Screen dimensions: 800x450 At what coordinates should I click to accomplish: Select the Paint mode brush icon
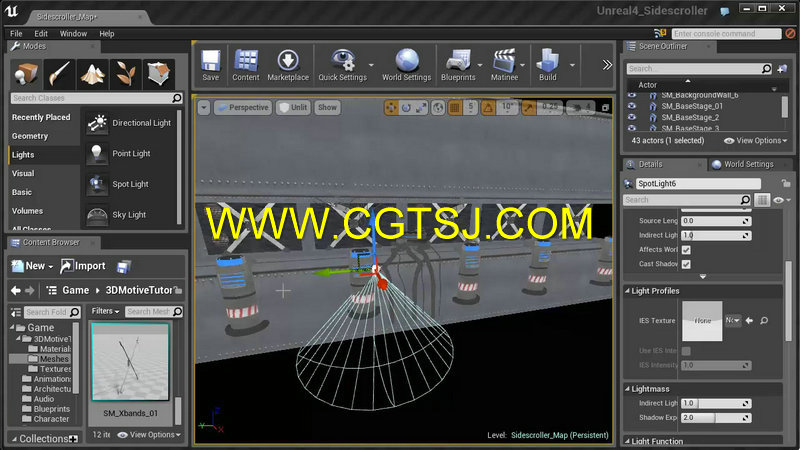[60, 74]
